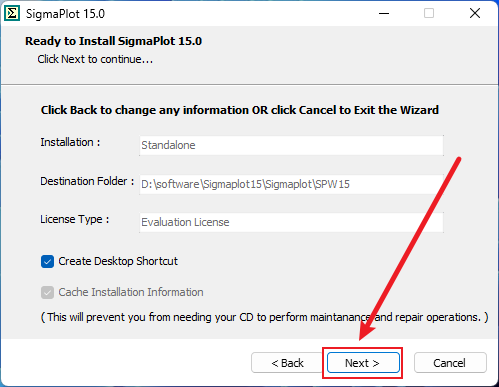Click the 'Destination Folder :' label
The width and height of the screenshot is (499, 387).
click(87, 181)
